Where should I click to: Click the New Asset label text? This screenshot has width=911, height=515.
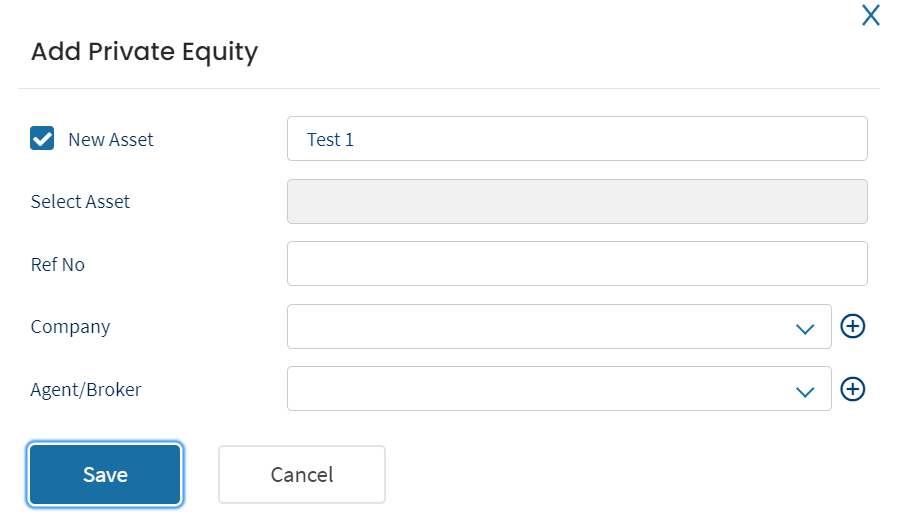tap(110, 140)
